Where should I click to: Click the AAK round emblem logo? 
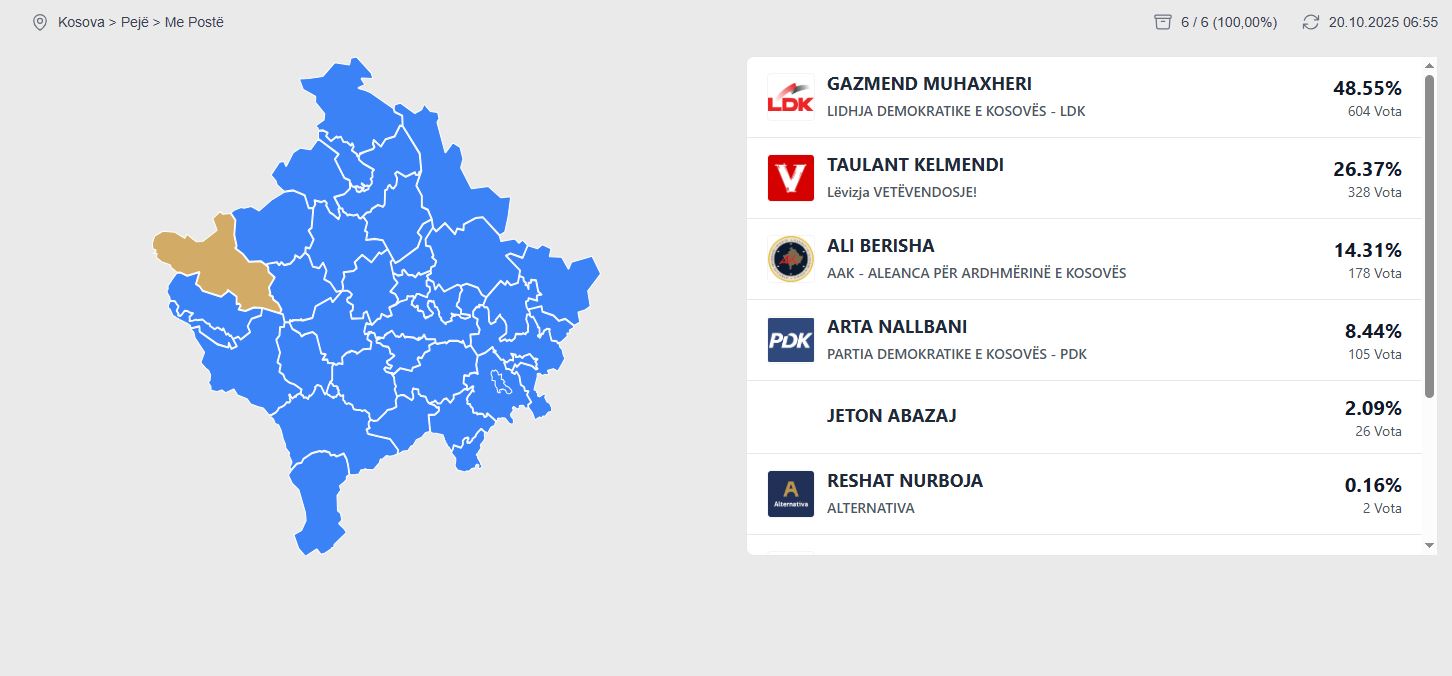pos(790,259)
